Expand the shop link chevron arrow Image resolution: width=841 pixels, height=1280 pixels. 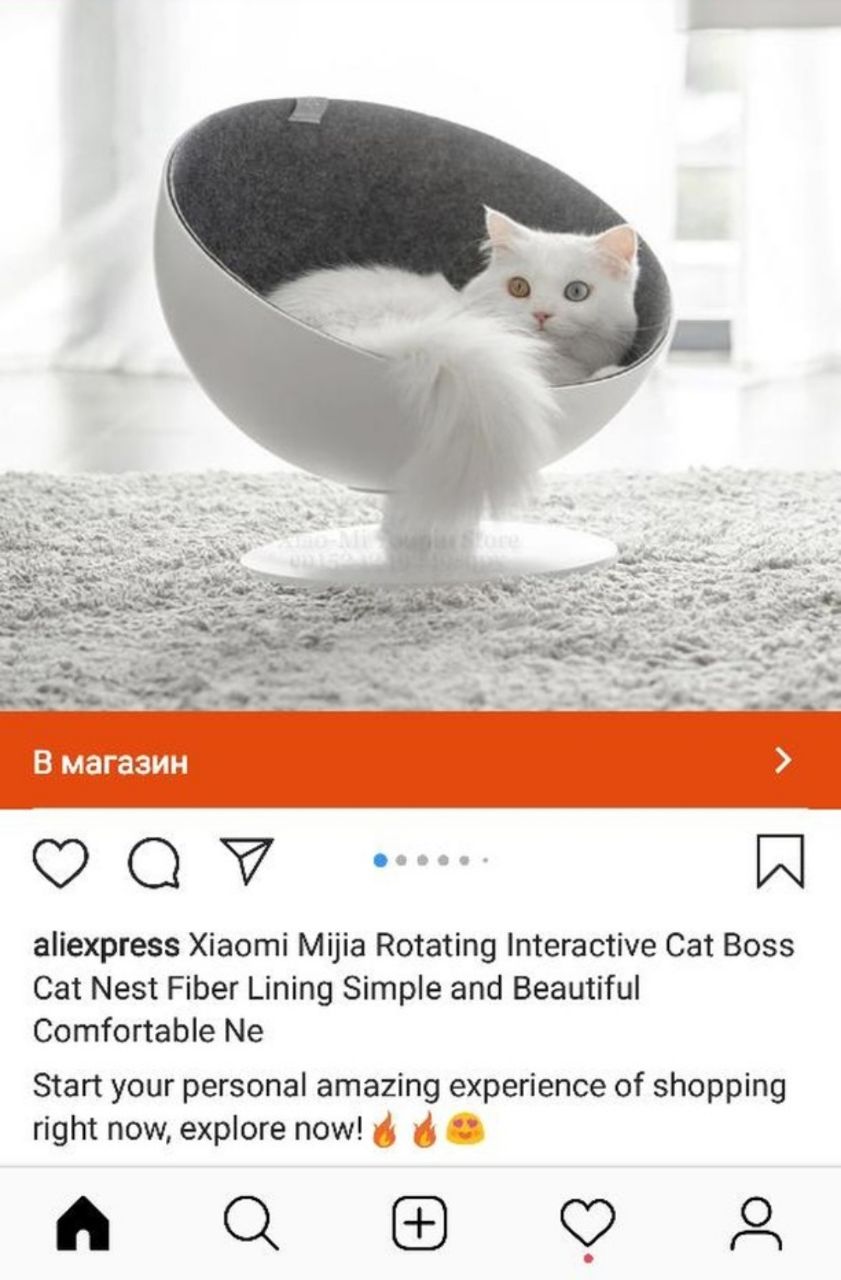pyautogui.click(x=784, y=761)
